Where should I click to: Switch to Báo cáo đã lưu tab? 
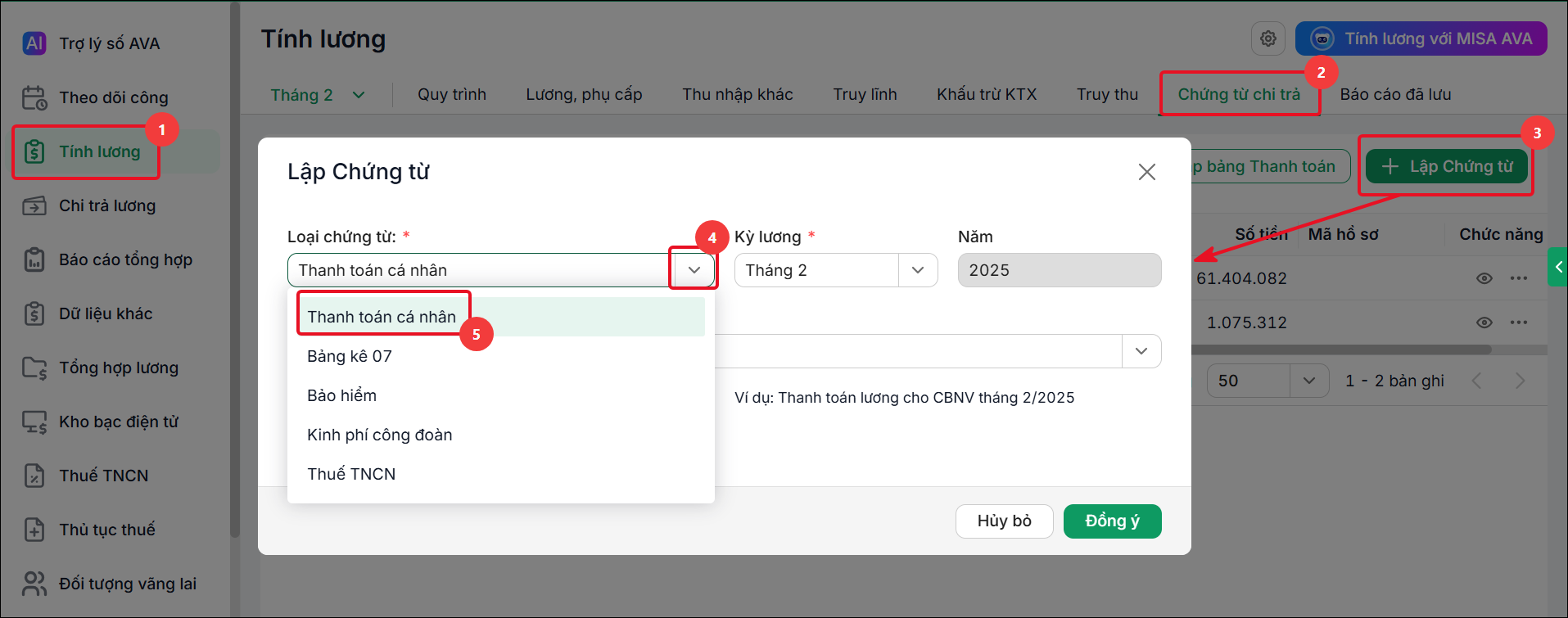tap(1395, 95)
